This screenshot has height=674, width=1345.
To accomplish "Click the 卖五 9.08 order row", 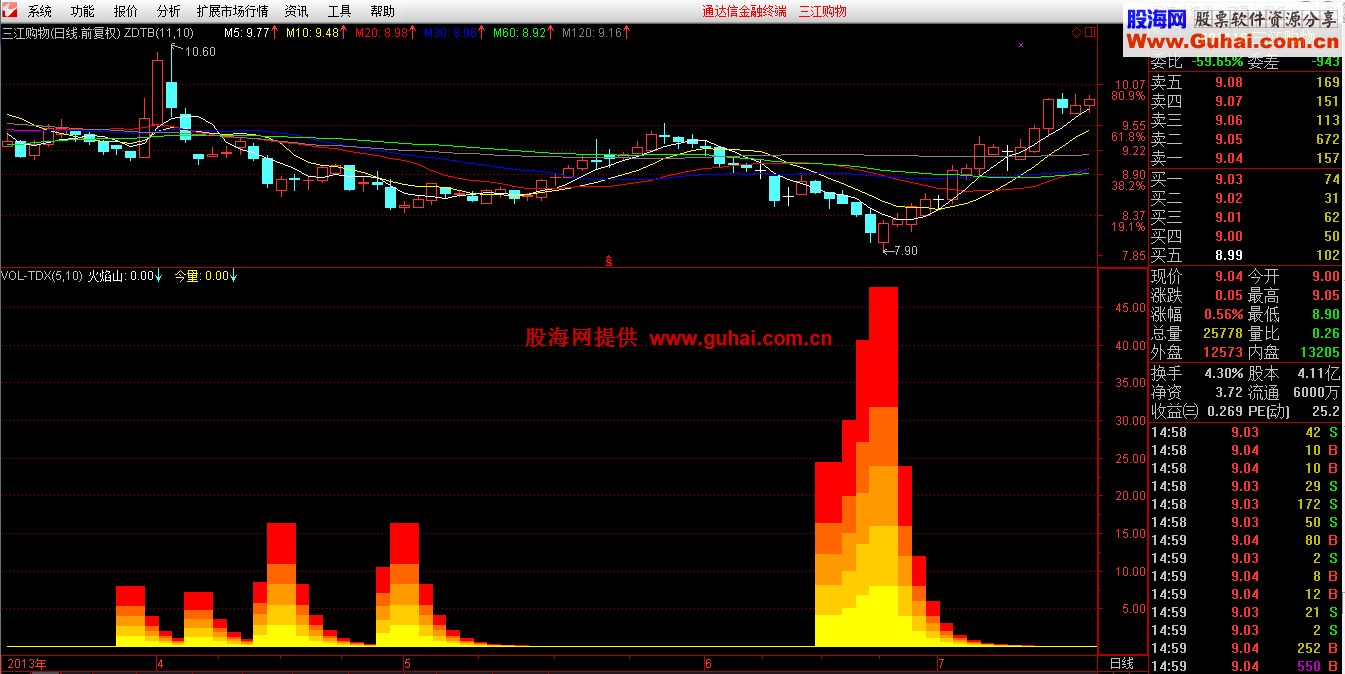I will click(1246, 83).
